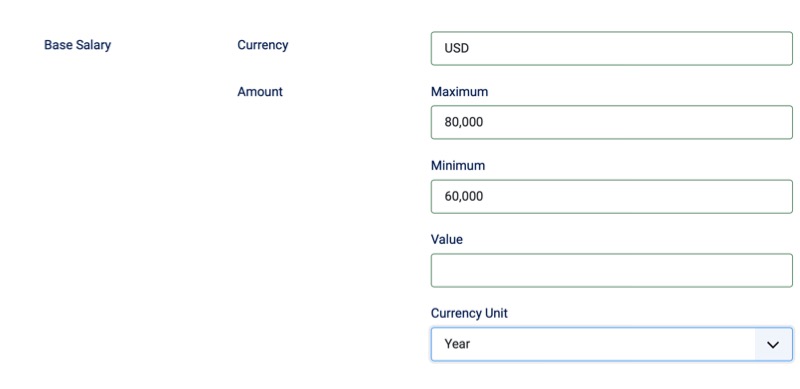Click the Minimum field label

tap(458, 166)
